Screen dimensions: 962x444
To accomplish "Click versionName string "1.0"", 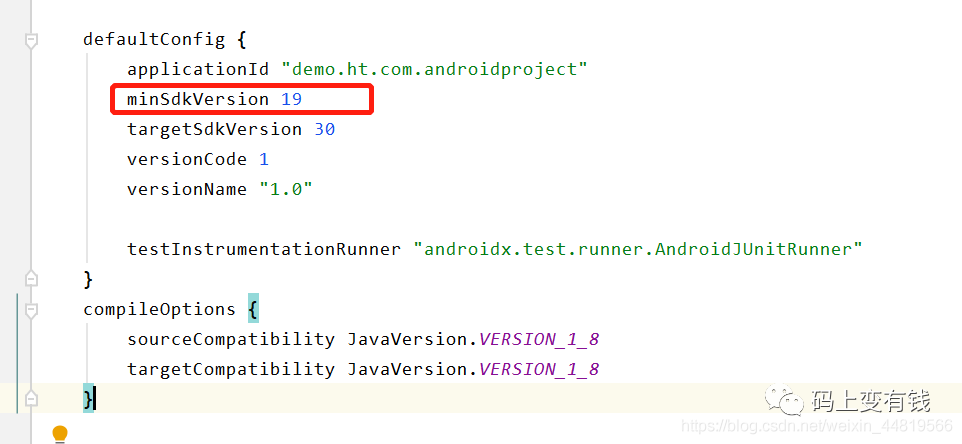I will [x=286, y=189].
